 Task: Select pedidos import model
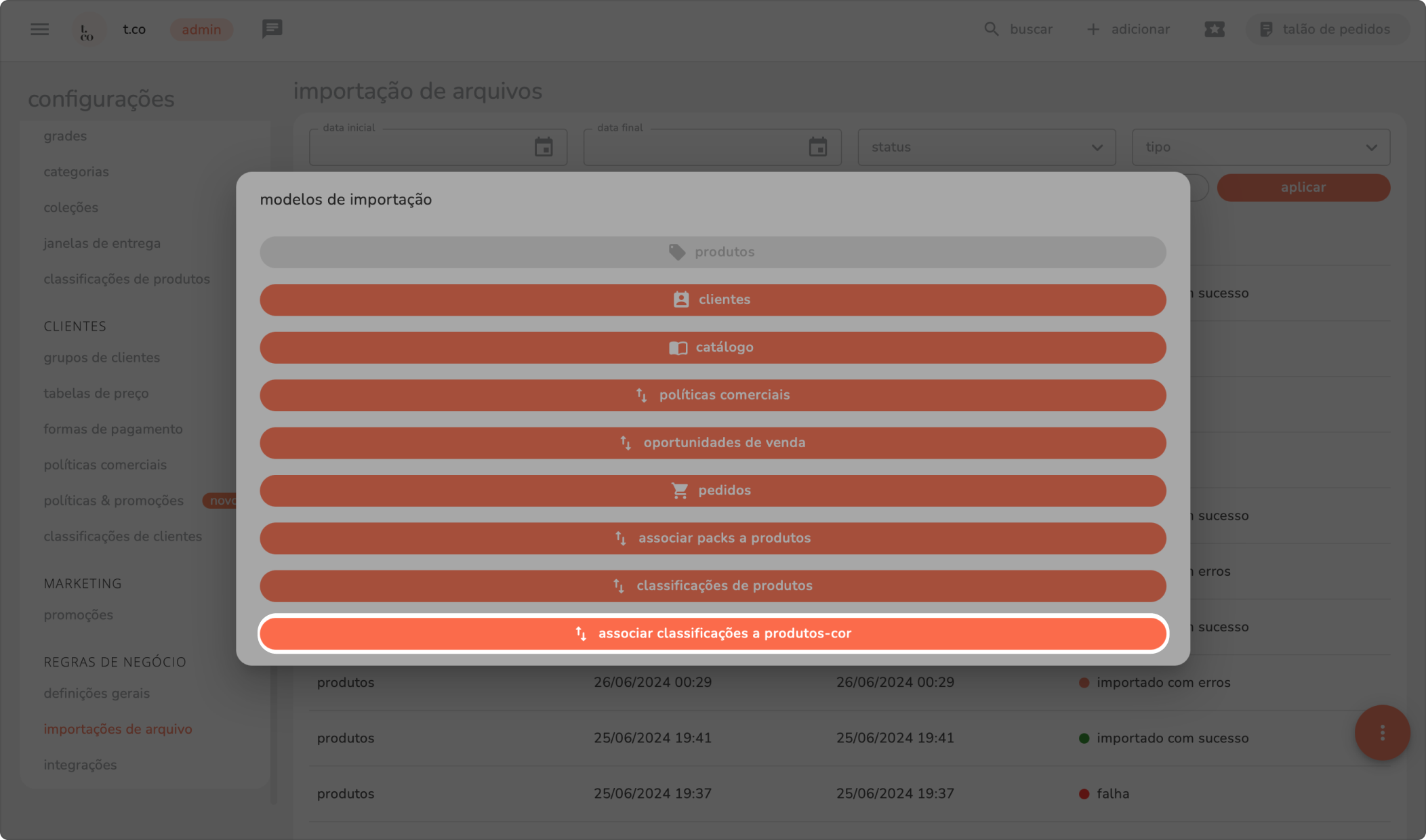click(712, 490)
